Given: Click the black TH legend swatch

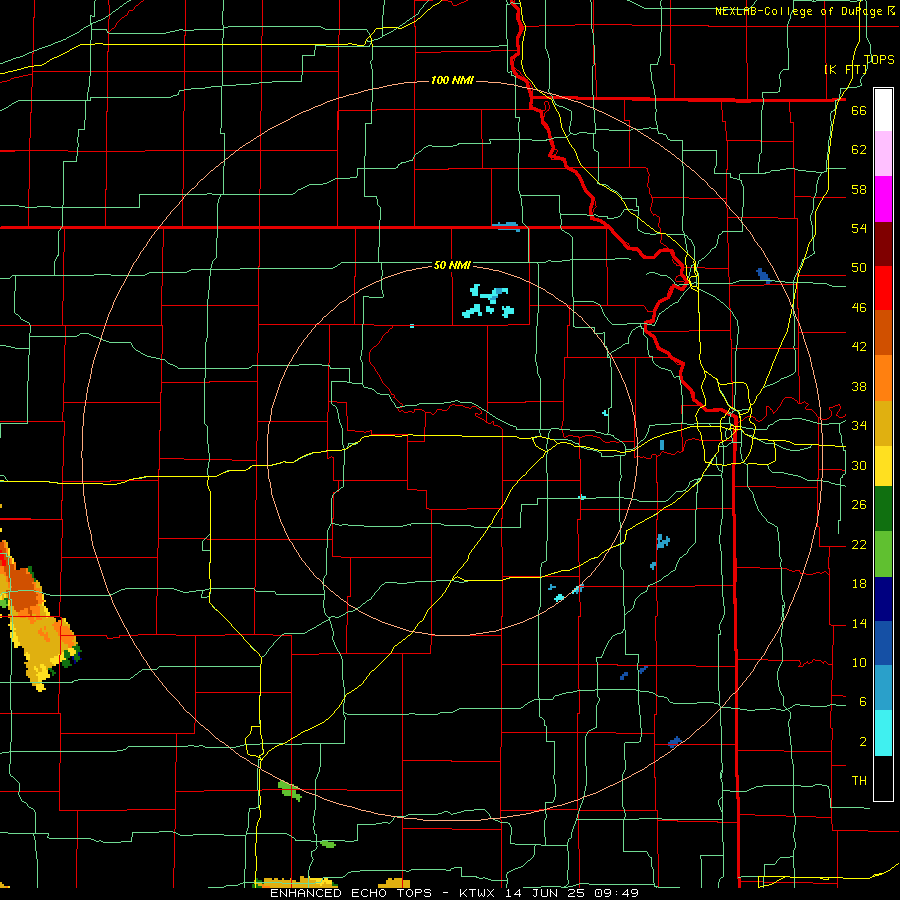Looking at the screenshot, I should coord(883,778).
